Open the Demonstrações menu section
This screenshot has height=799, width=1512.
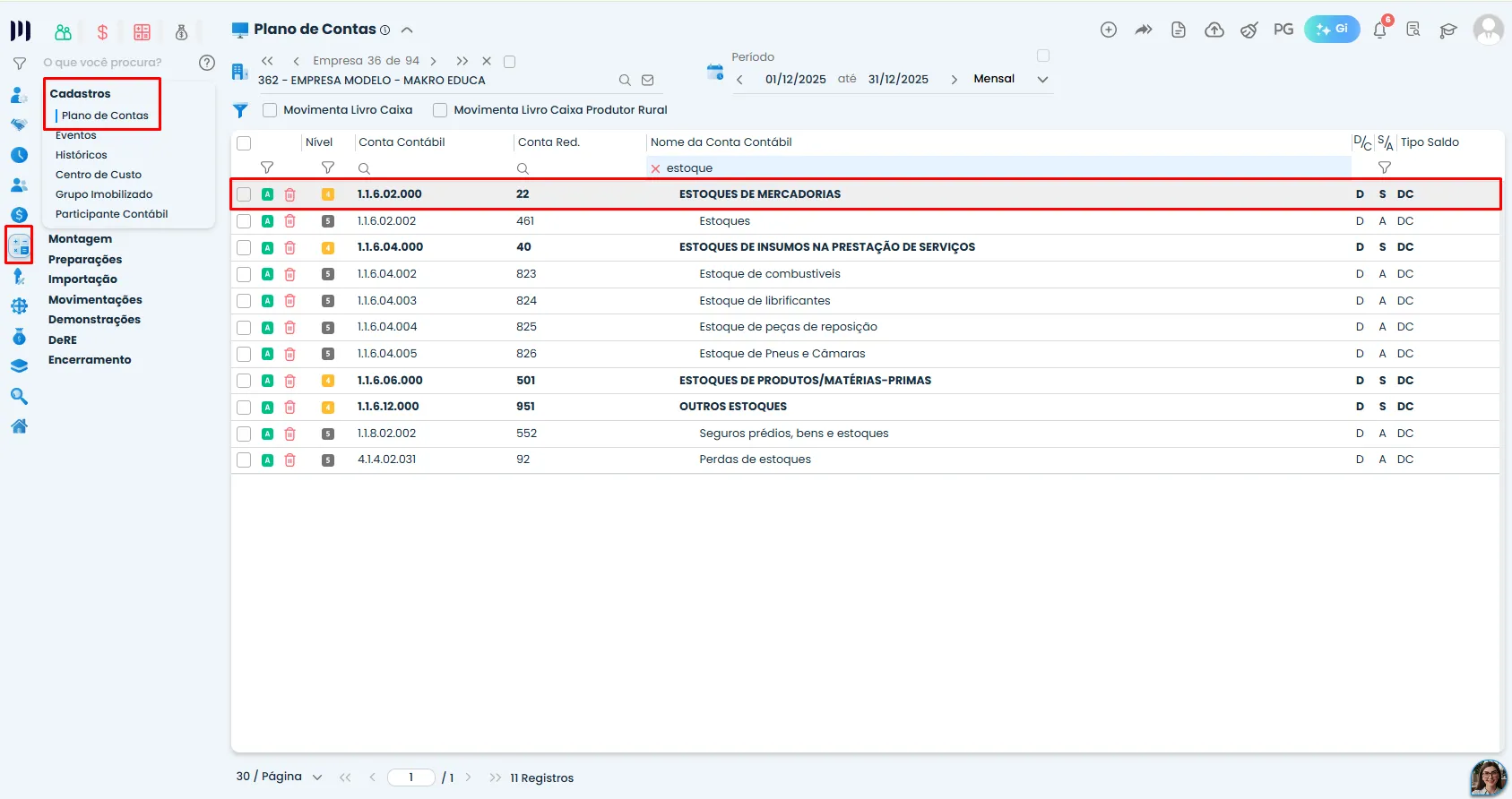coord(94,320)
